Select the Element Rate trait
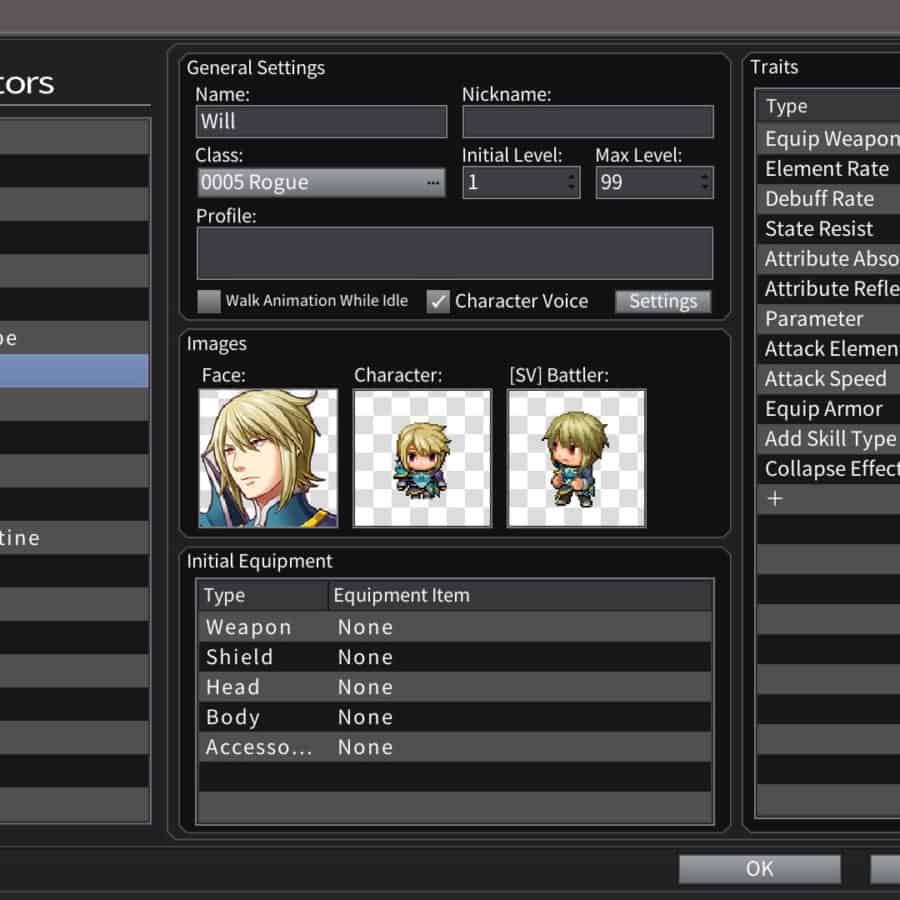This screenshot has height=900, width=900. (x=827, y=169)
